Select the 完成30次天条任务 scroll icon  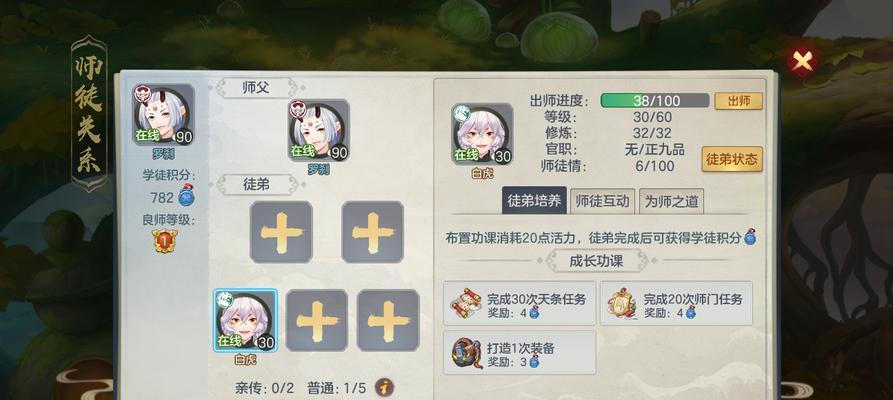coord(465,304)
